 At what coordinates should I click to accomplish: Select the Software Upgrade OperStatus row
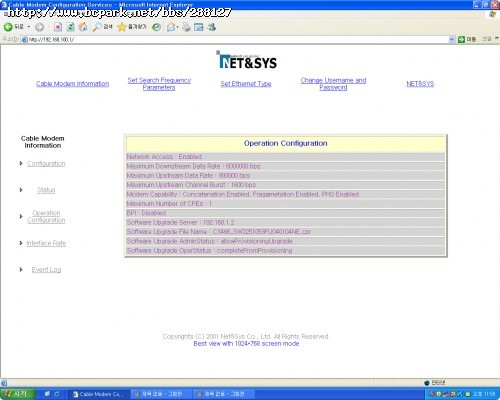[285, 250]
